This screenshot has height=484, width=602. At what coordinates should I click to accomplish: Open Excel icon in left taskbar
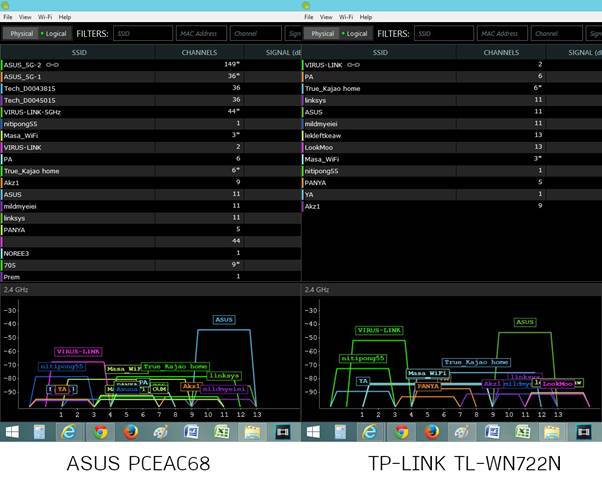click(x=222, y=432)
